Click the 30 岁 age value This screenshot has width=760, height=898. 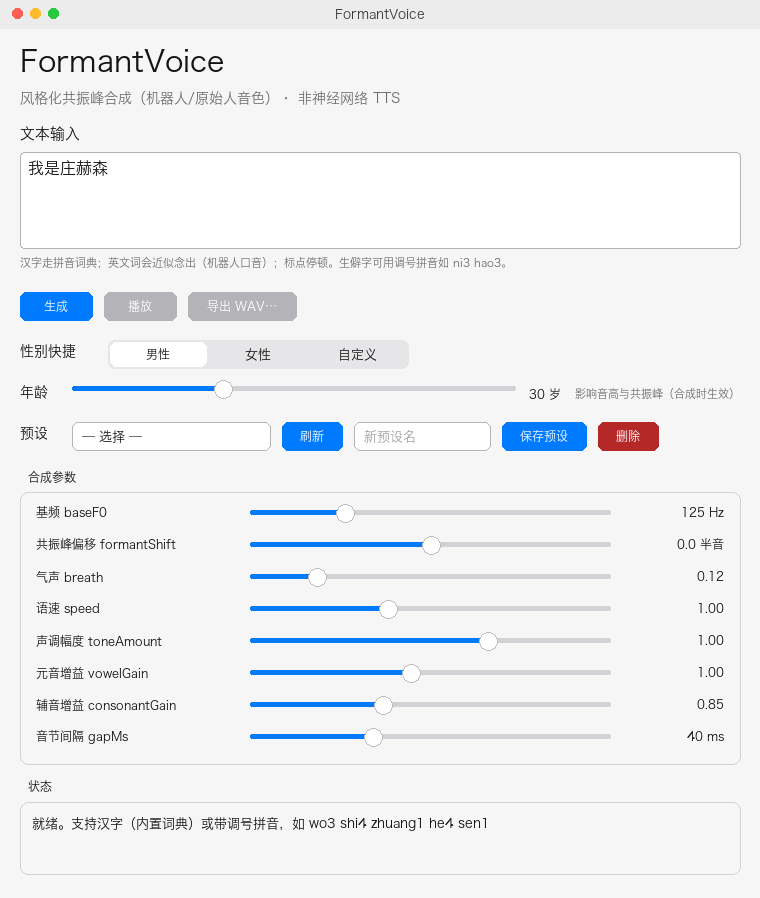click(544, 394)
